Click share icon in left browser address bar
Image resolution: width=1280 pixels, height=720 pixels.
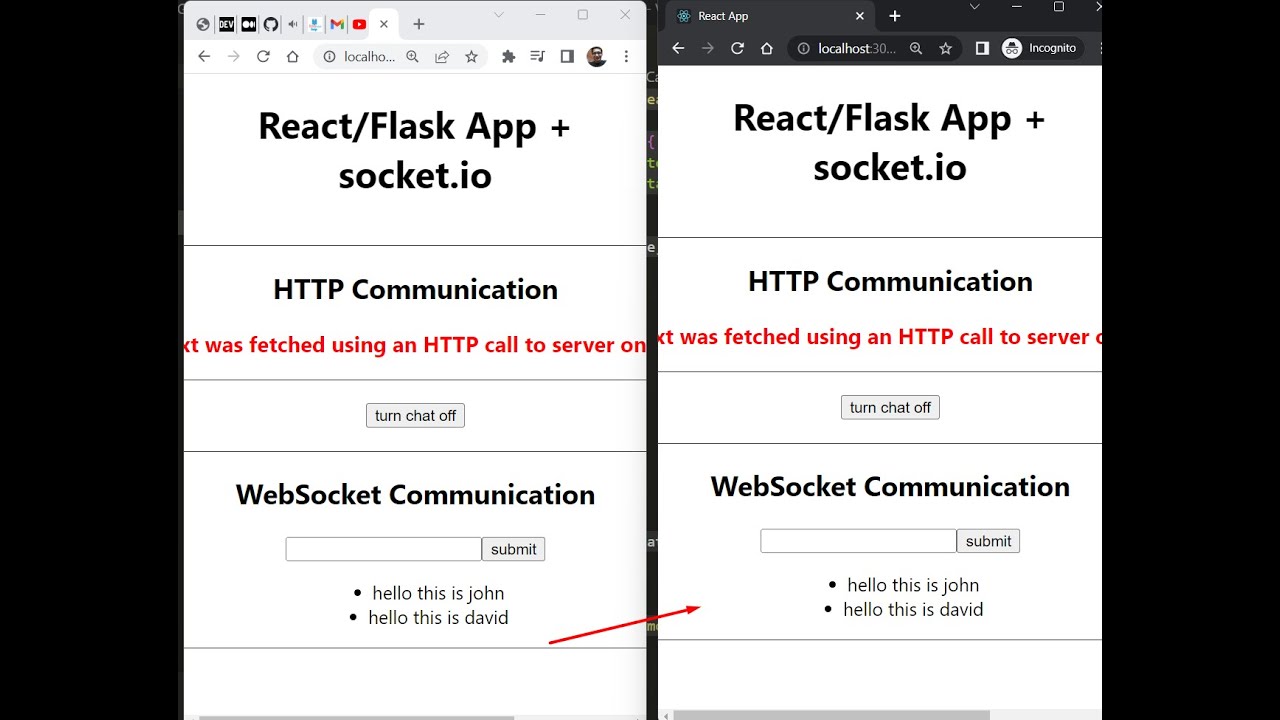pos(442,57)
